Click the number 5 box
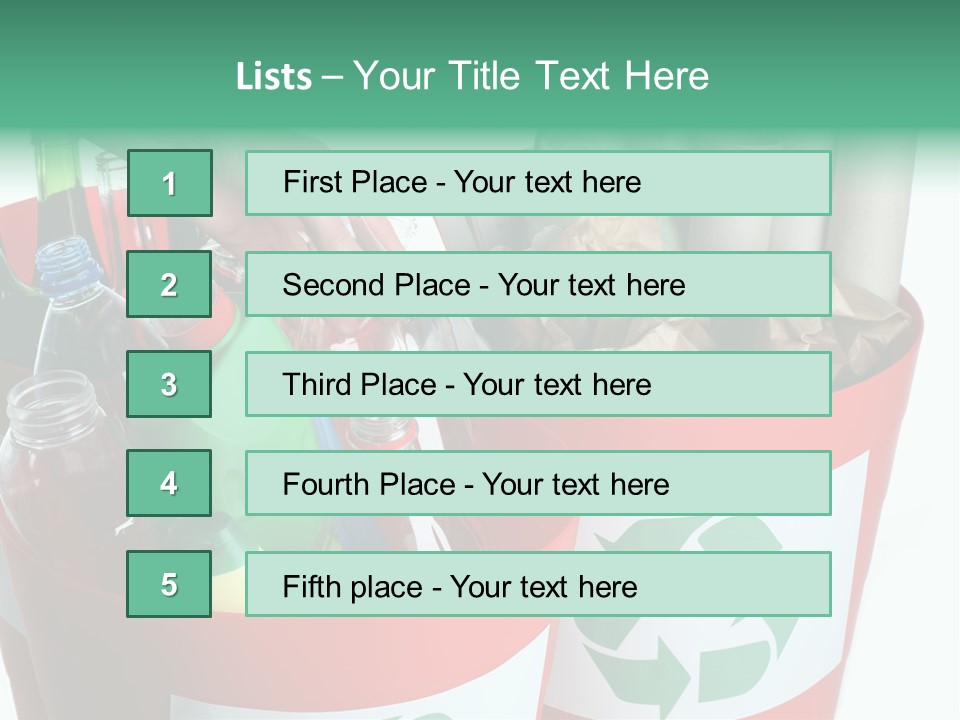The image size is (960, 720). coord(169,584)
